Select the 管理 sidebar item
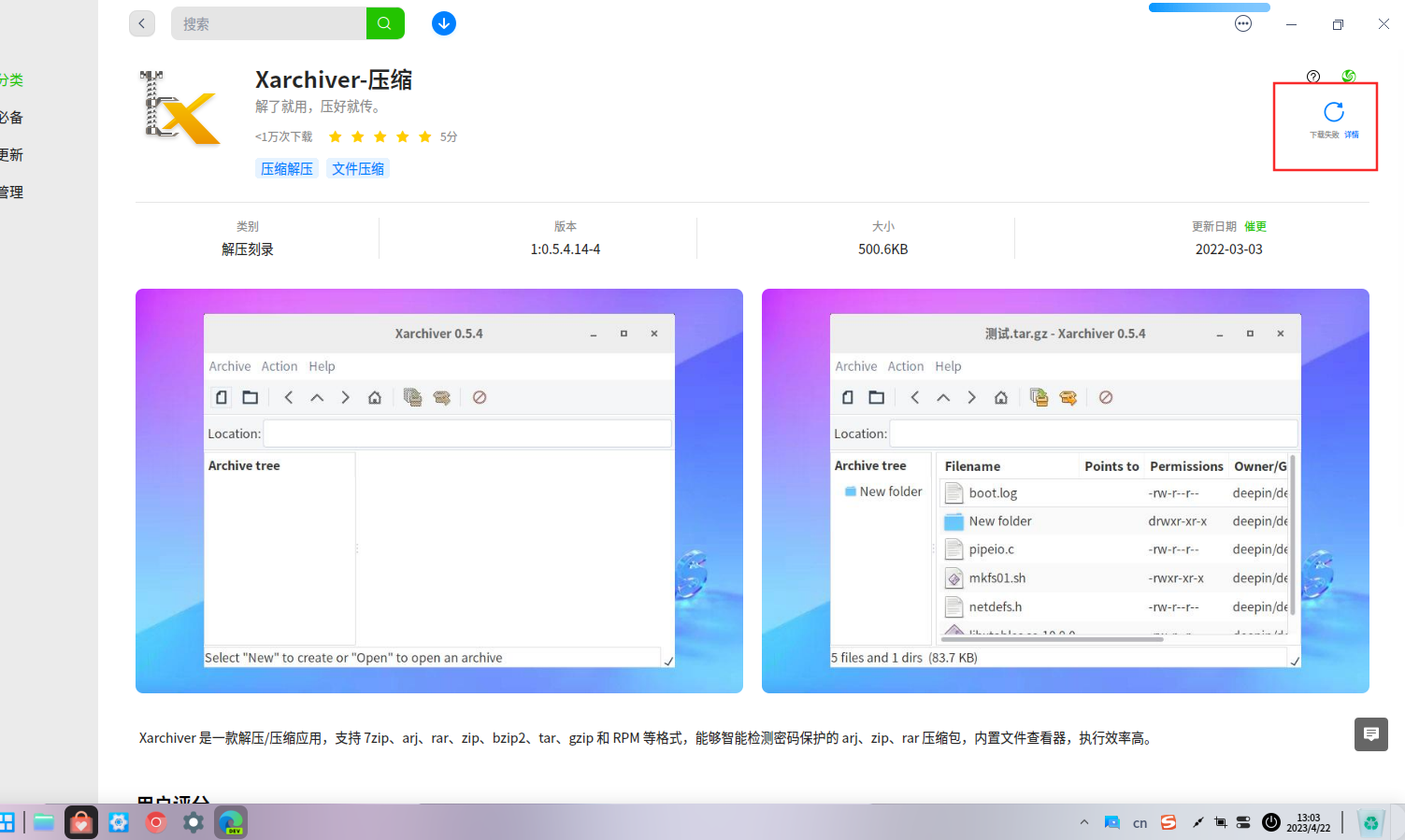 click(11, 192)
